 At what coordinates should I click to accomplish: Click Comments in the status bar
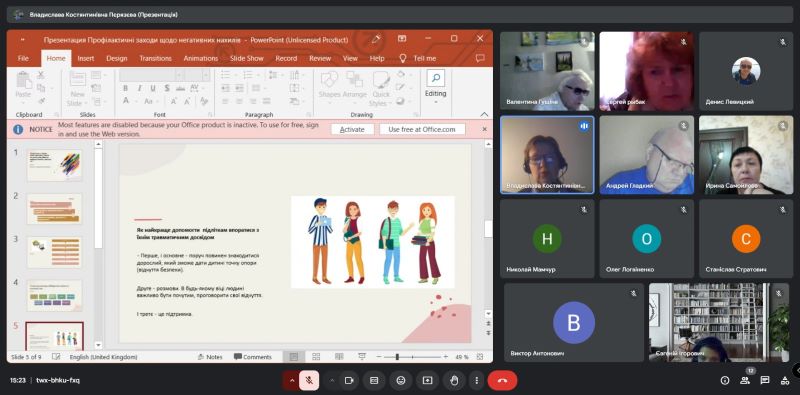[x=253, y=357]
